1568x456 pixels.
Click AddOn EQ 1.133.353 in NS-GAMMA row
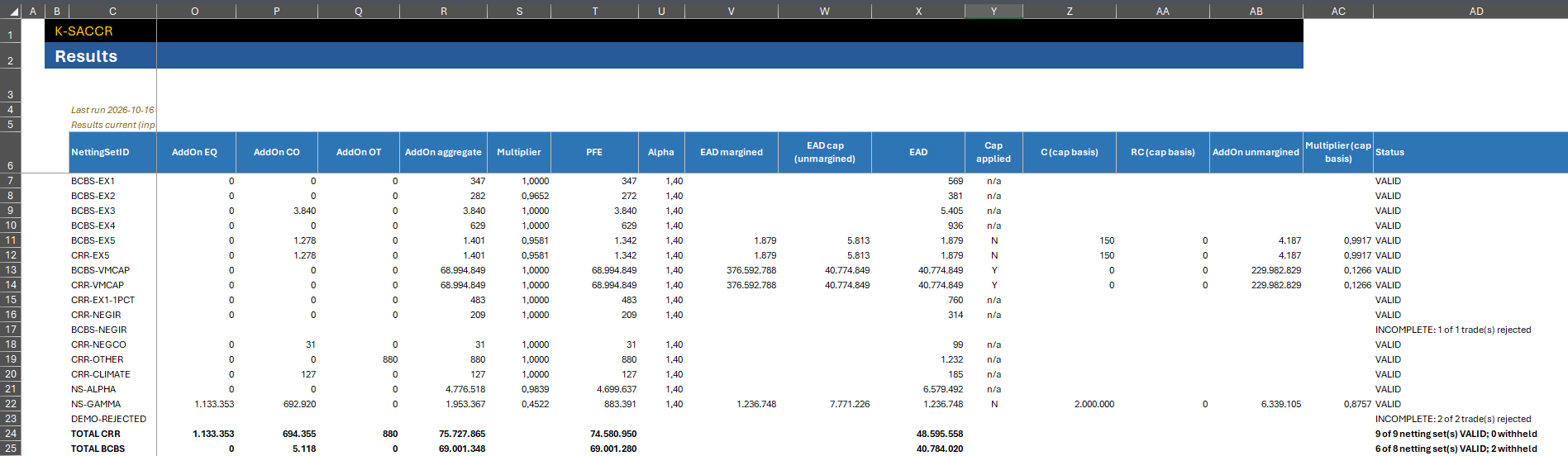(x=196, y=404)
